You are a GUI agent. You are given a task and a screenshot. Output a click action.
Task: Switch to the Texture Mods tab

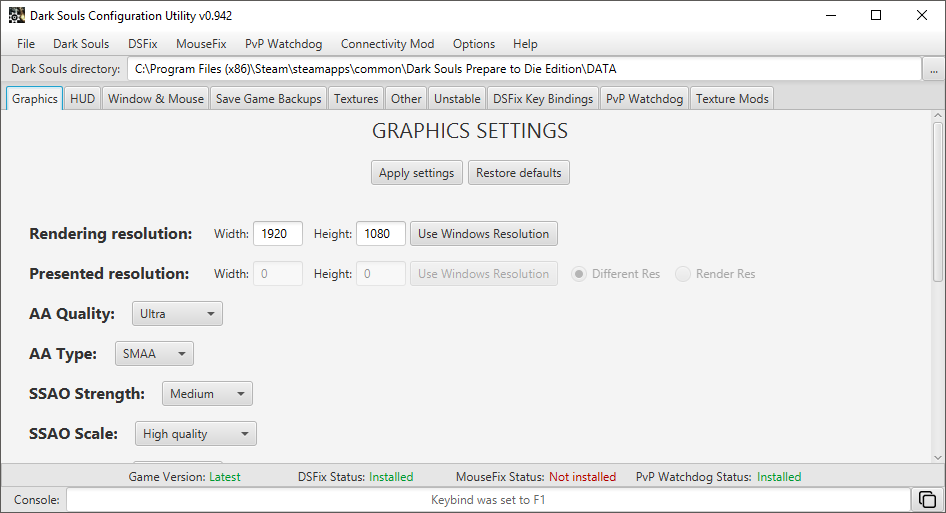click(x=732, y=98)
